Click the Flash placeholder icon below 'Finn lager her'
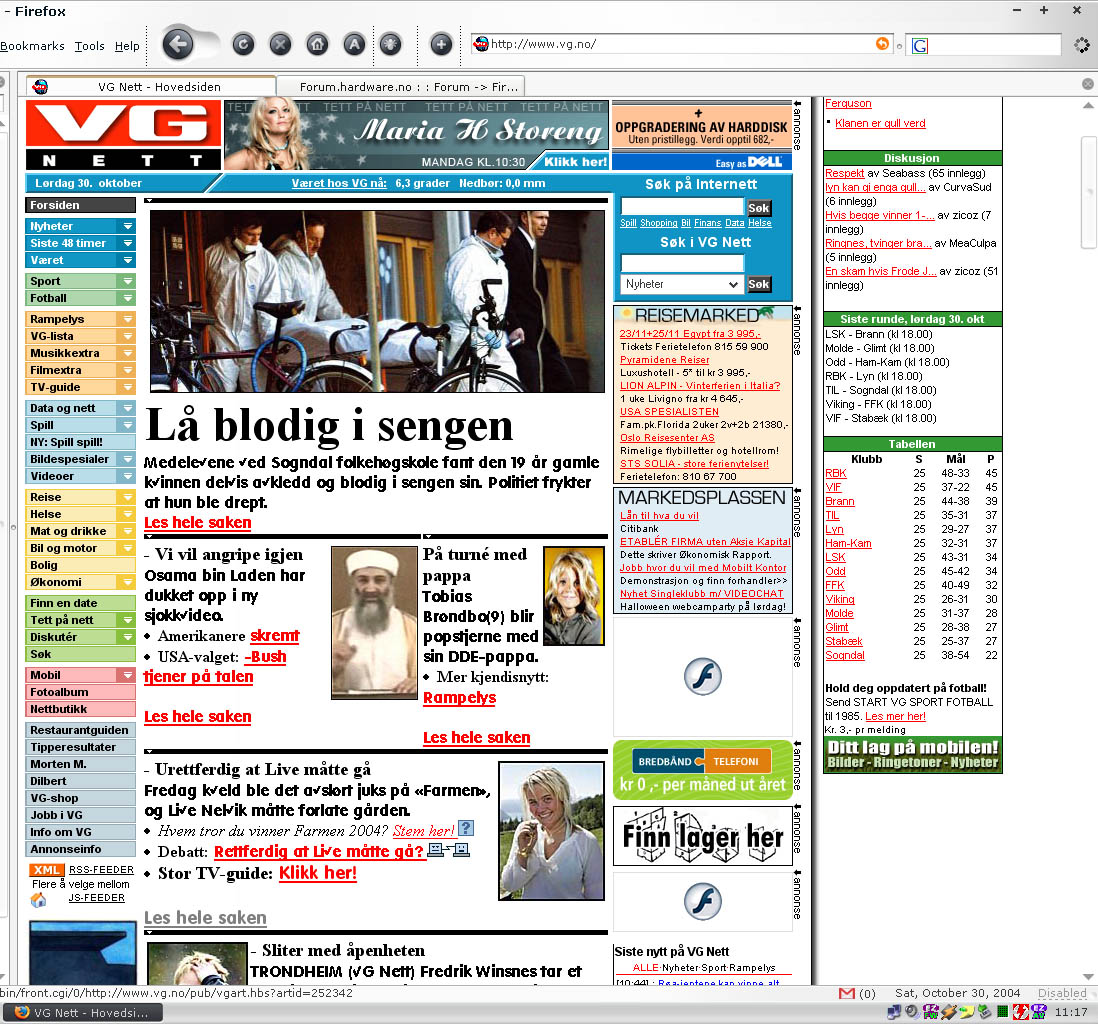 [702, 901]
